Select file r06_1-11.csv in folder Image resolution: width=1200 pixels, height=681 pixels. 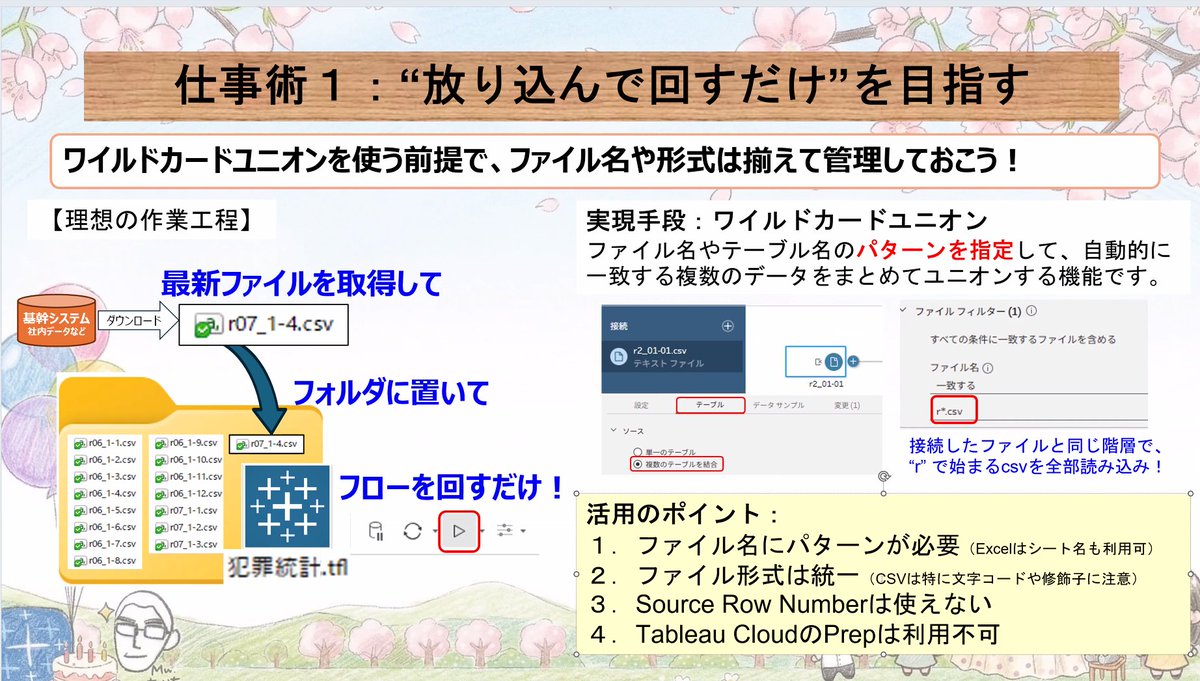coord(187,477)
